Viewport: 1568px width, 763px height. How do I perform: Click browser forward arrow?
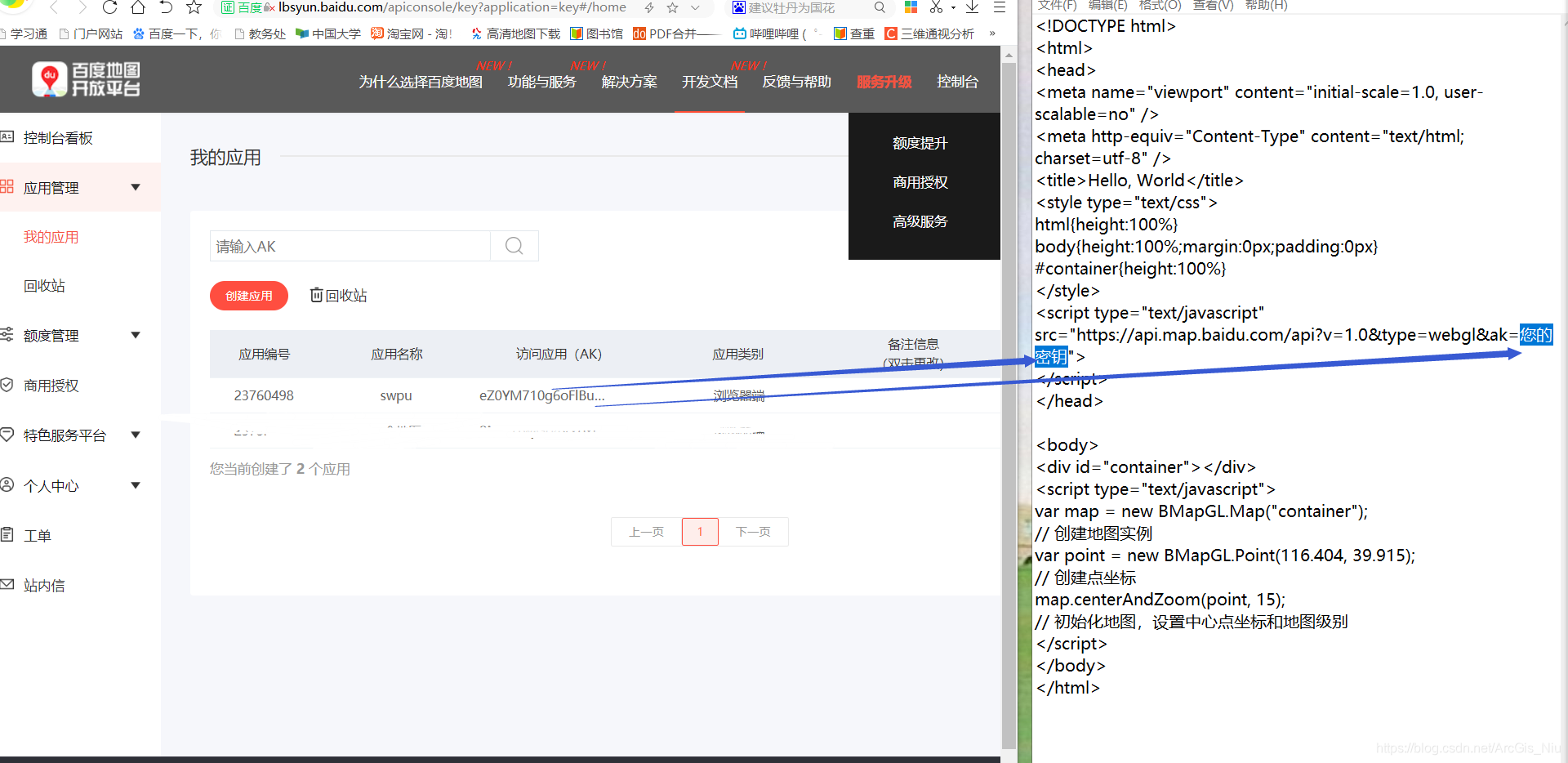(82, 7)
